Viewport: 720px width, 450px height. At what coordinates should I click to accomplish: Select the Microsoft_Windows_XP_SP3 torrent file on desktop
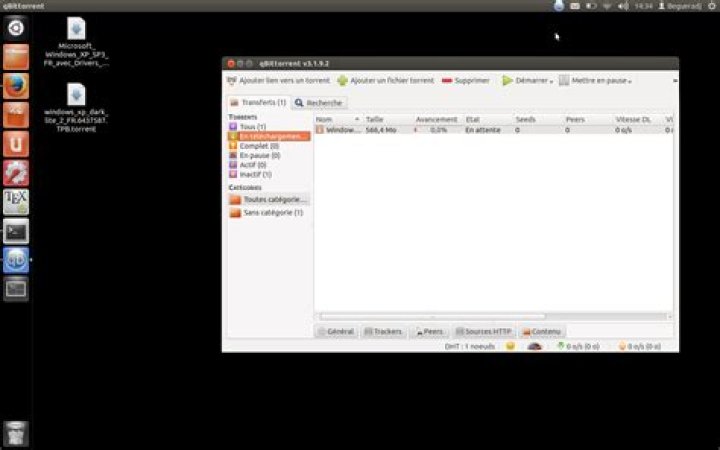[76, 42]
